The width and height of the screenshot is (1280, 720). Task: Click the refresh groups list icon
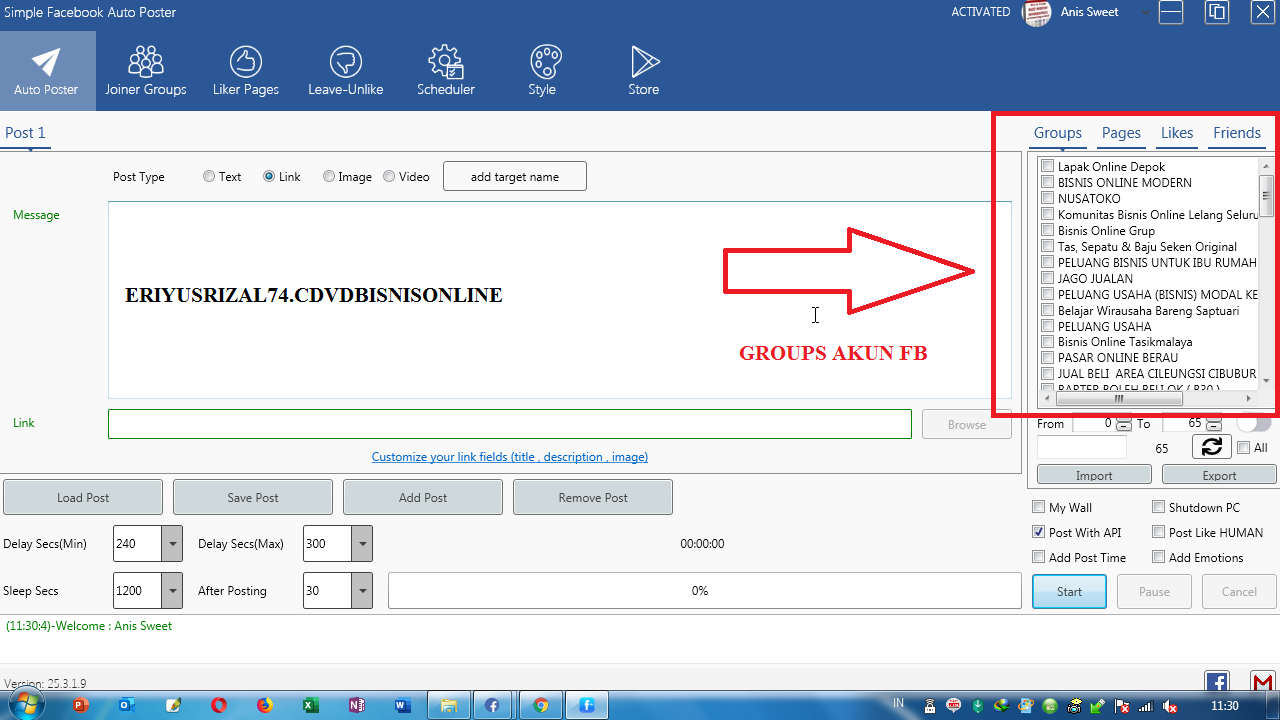1212,447
